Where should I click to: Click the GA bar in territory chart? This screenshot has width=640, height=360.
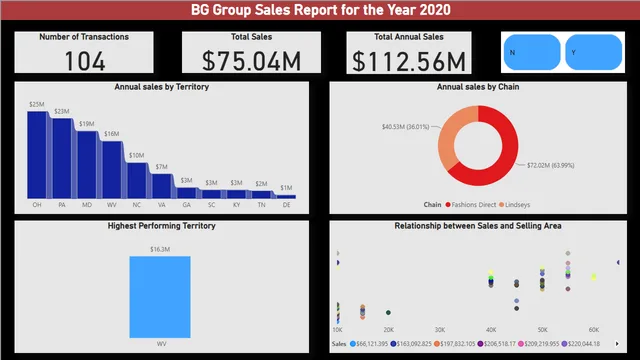pos(187,193)
